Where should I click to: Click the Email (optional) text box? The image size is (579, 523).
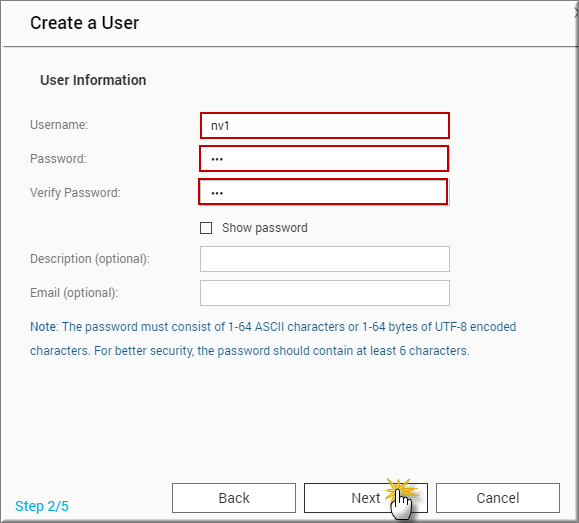(x=325, y=293)
